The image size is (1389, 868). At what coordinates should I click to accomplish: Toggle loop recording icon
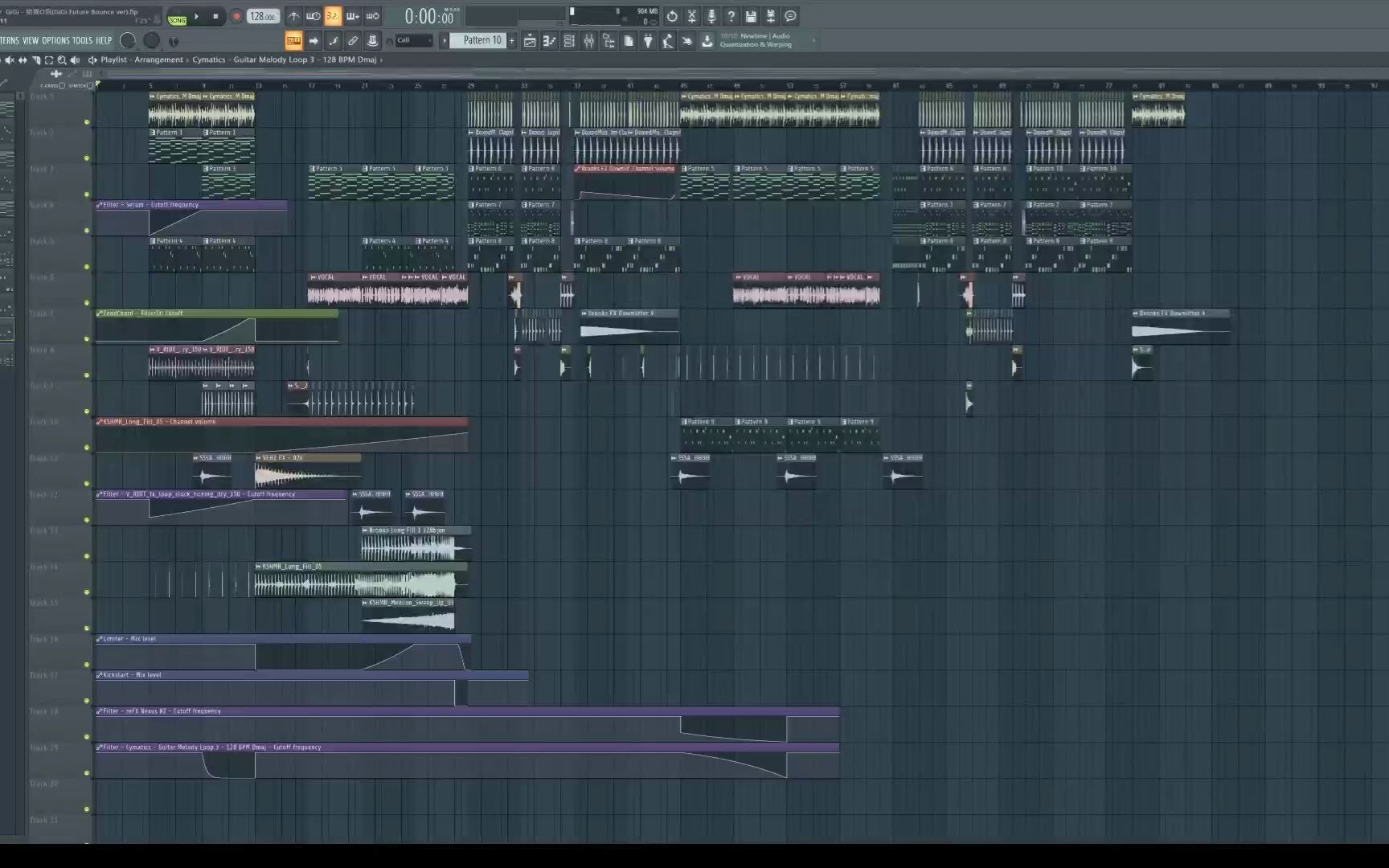click(x=372, y=16)
